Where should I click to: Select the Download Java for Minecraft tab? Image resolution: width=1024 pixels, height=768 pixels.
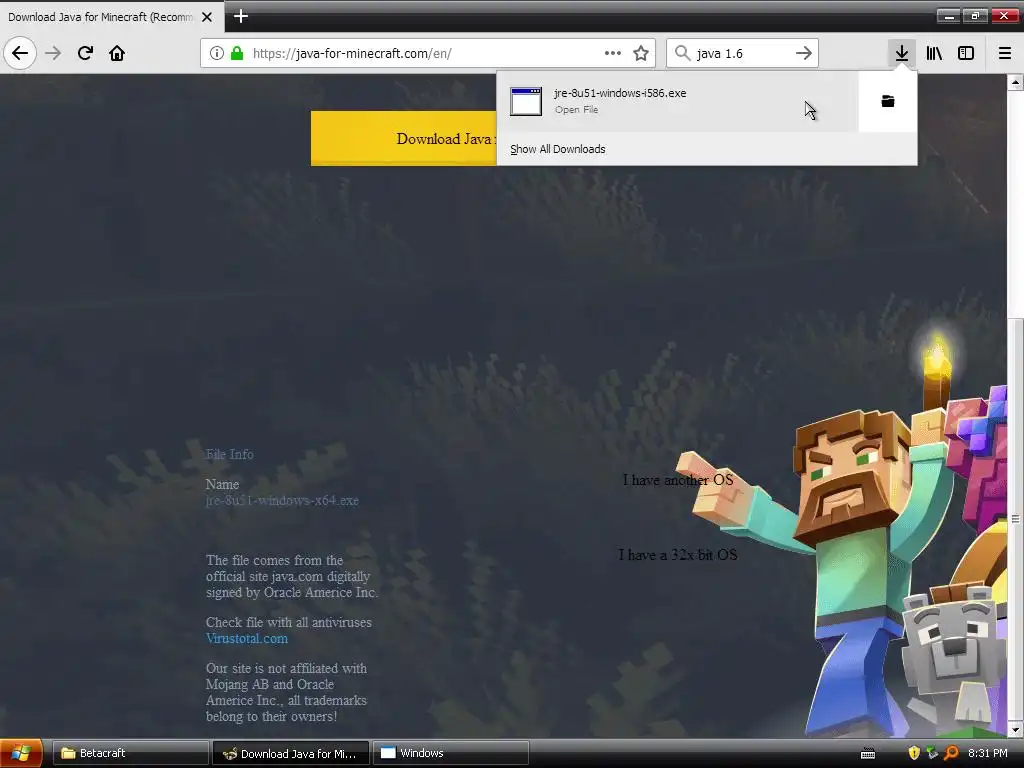112,16
